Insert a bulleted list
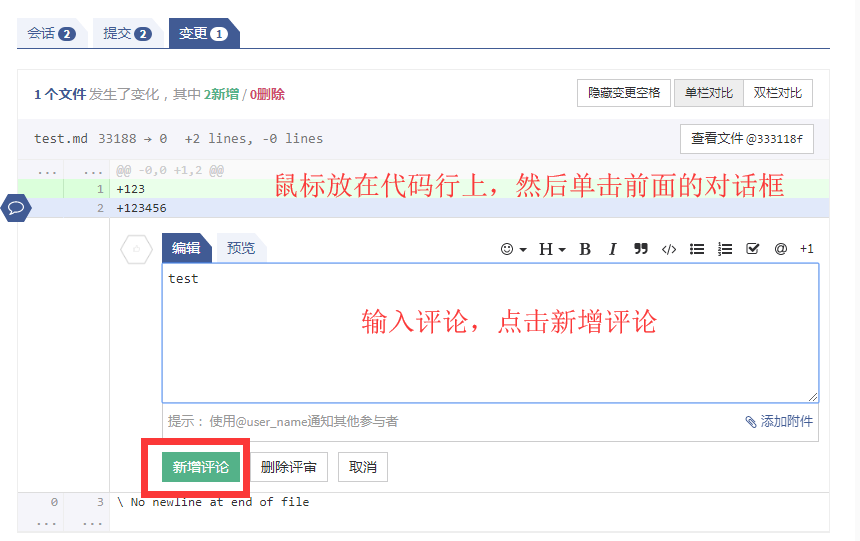This screenshot has width=860, height=541. click(697, 249)
